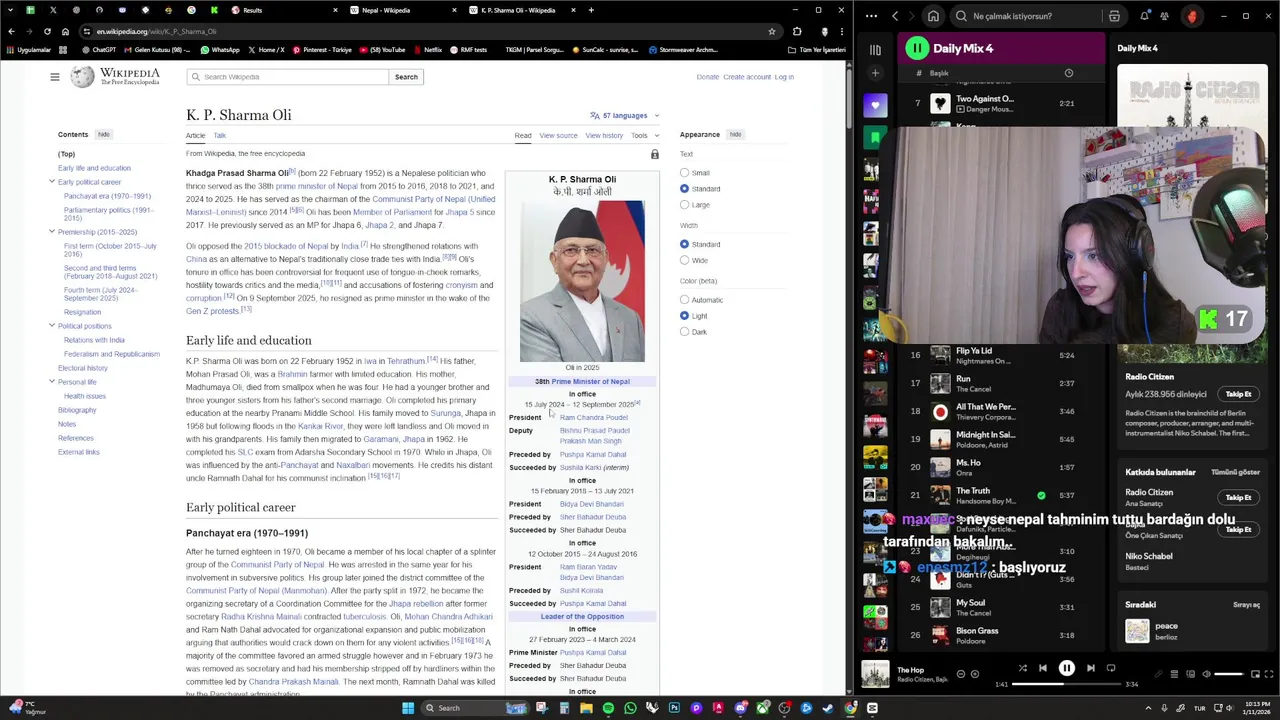Collapse Political positions contents section

click(52, 326)
